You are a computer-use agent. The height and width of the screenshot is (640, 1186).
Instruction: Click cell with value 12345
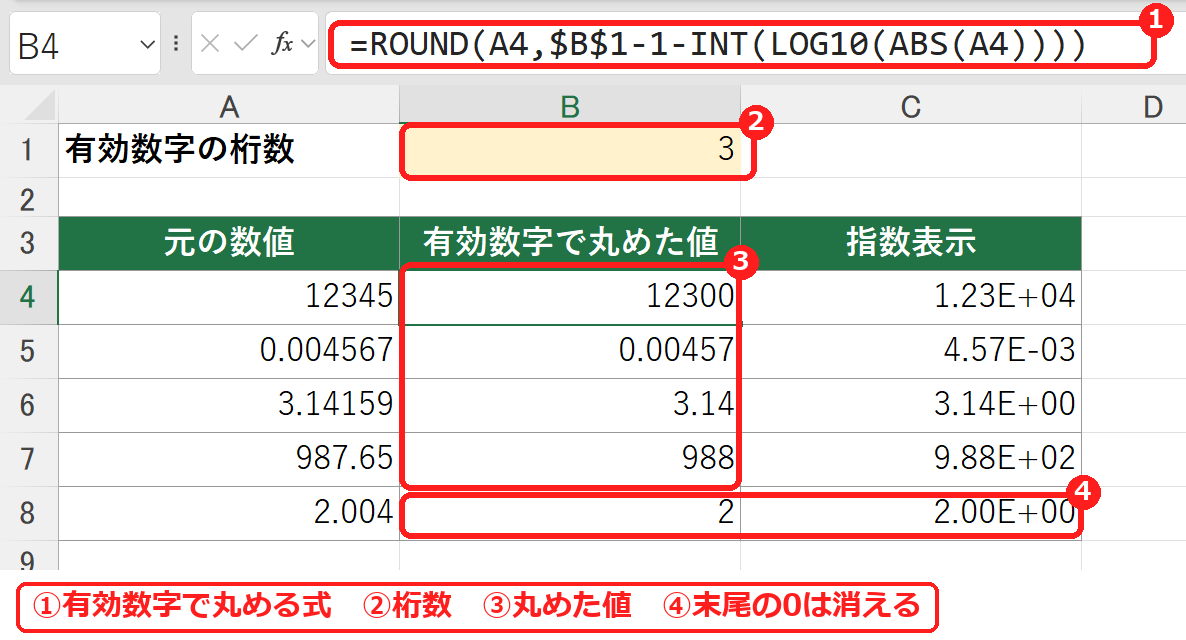tap(229, 297)
